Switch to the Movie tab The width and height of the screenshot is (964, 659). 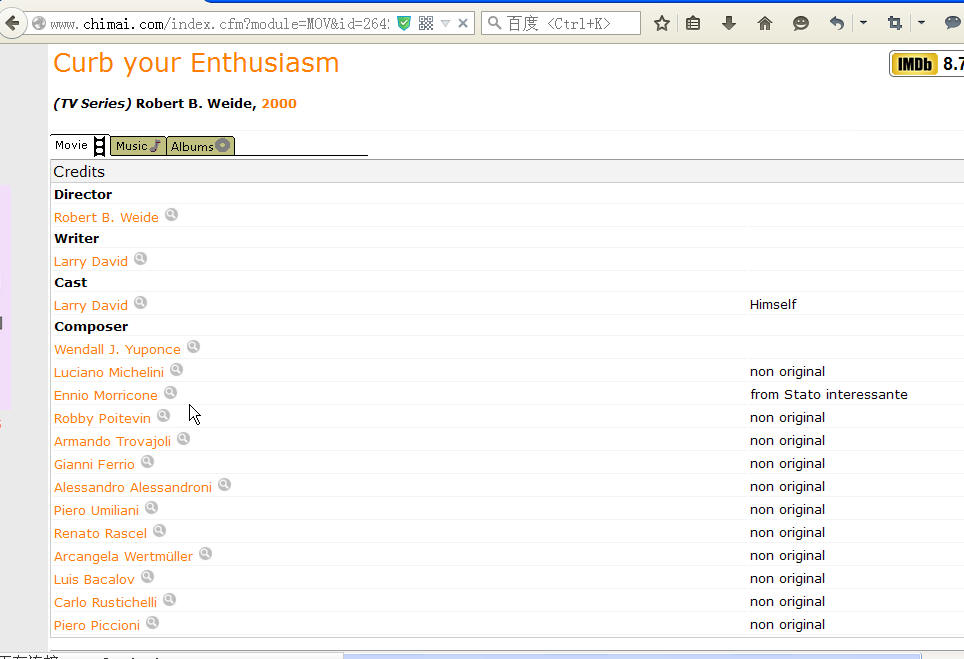80,146
